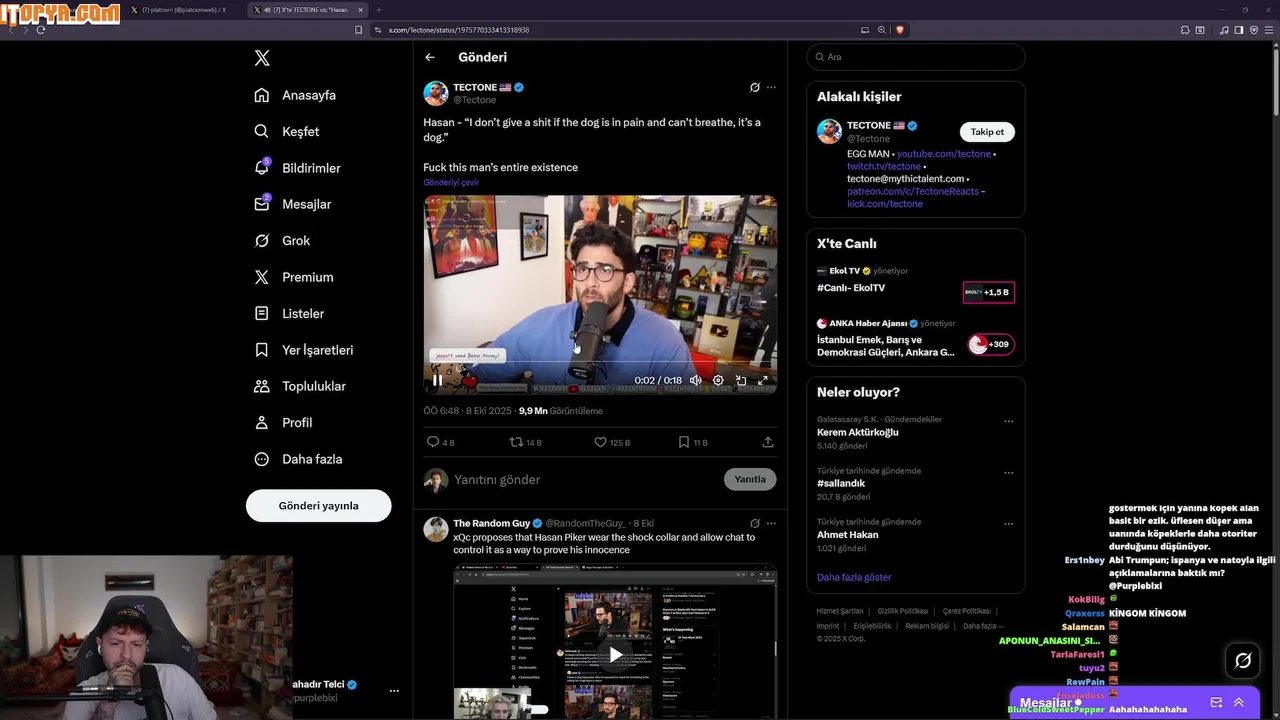
Task: Click Daha fazla göster link
Action: pyautogui.click(x=854, y=577)
